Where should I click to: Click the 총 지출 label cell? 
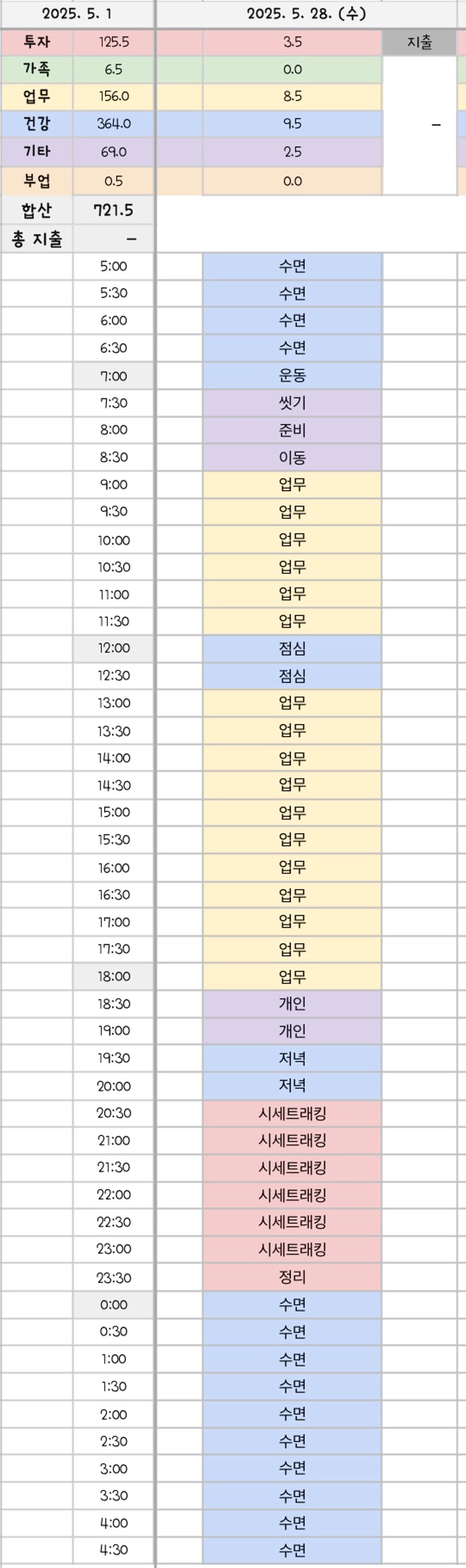[x=37, y=239]
